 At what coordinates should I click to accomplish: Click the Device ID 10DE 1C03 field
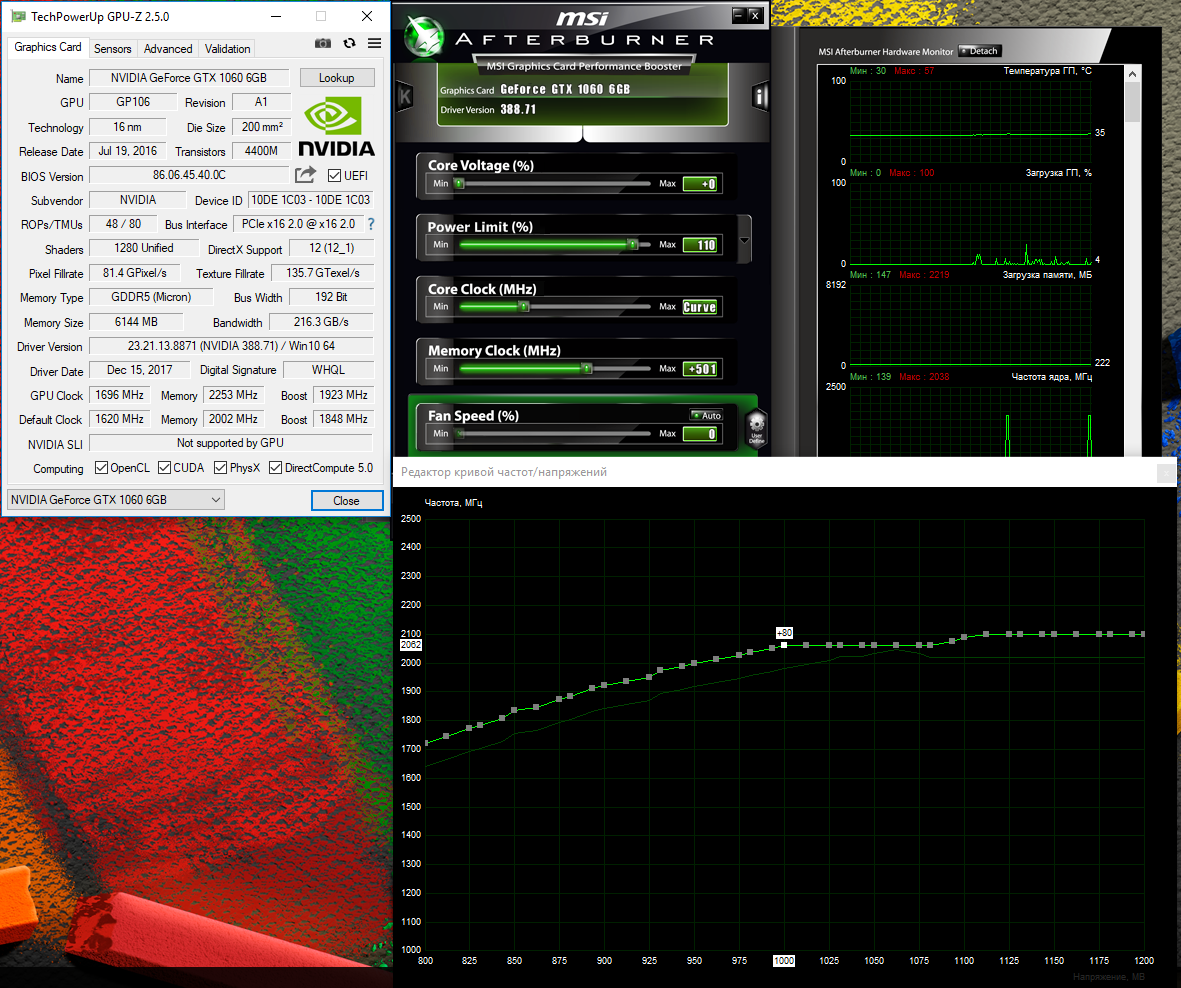(310, 200)
